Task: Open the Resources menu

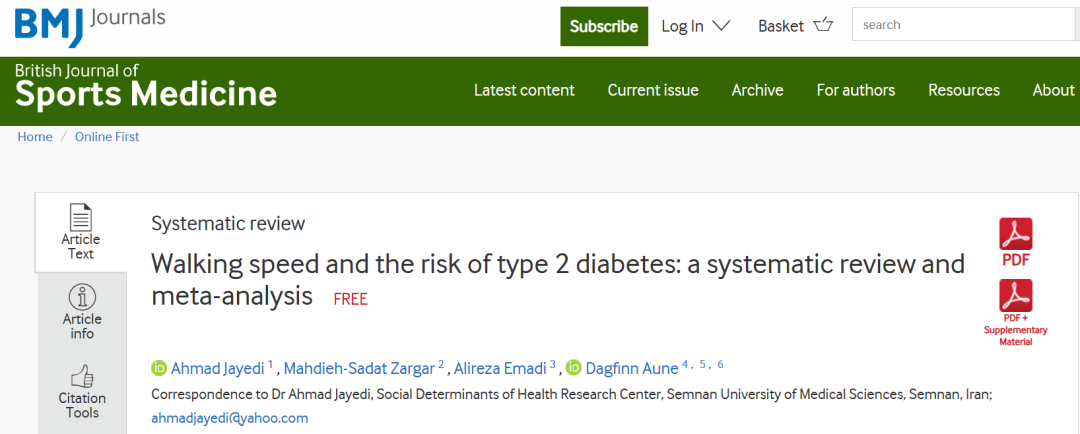Action: (964, 90)
